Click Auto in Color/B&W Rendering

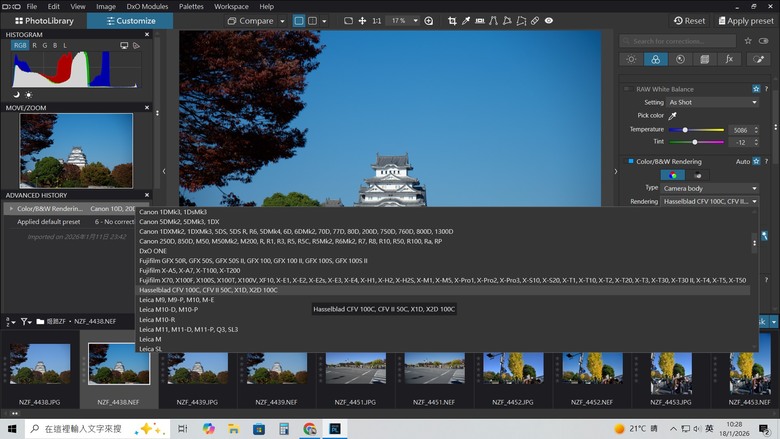[x=743, y=162]
